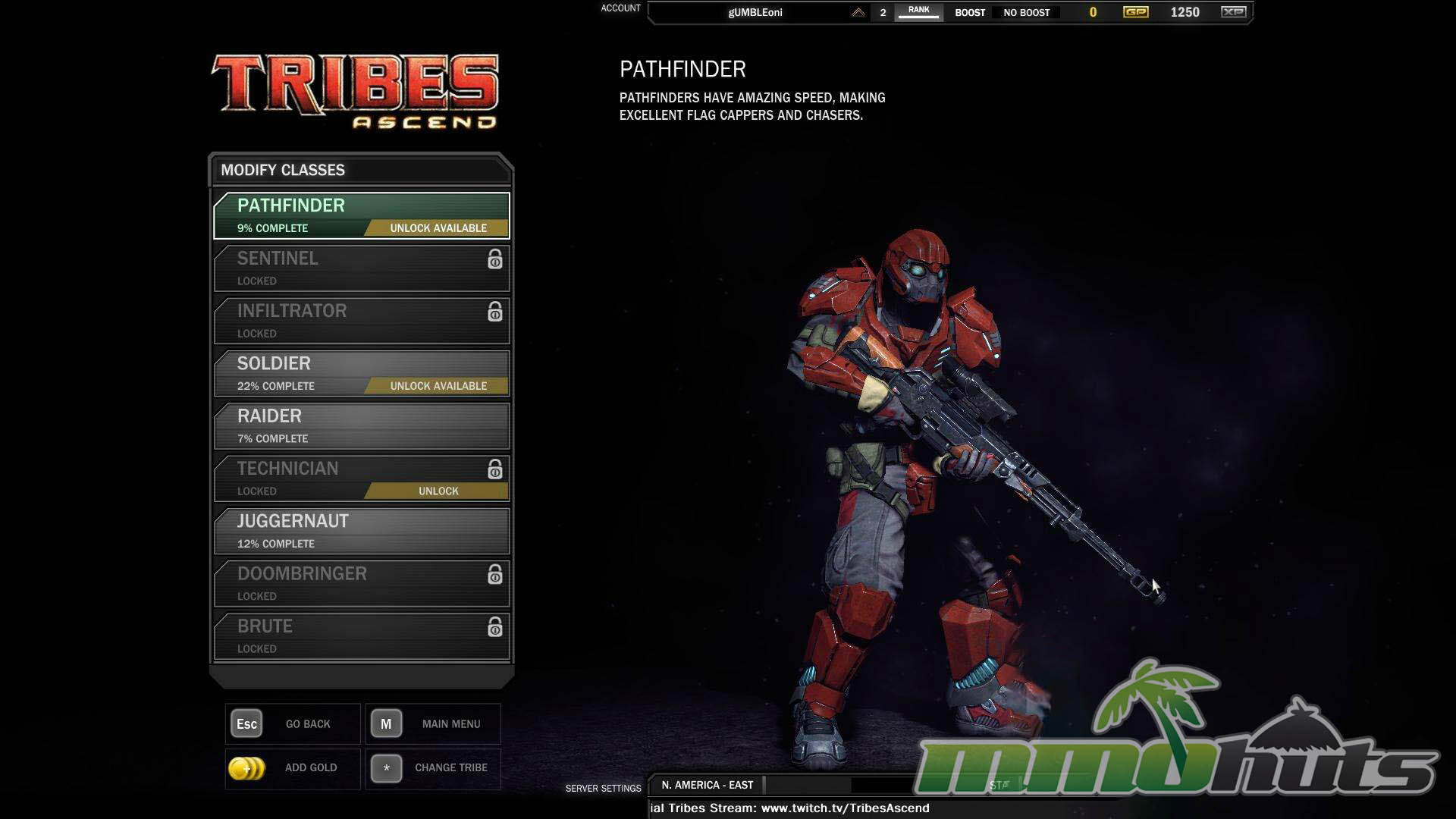Screen dimensions: 1456x819
Task: Click the Technician padlock icon
Action: 494,469
